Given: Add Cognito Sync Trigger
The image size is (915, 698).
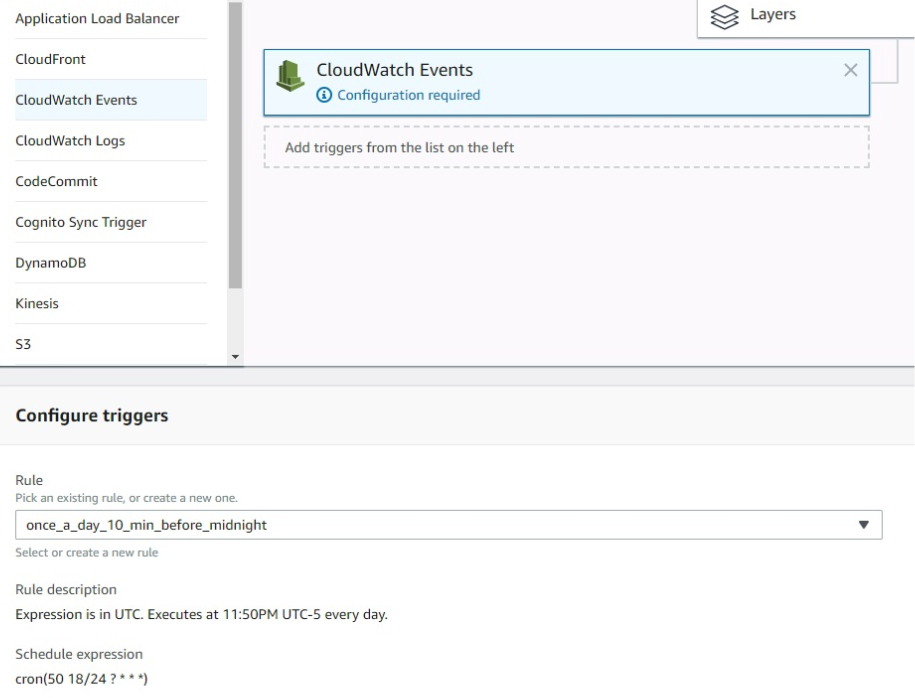Looking at the screenshot, I should pyautogui.click(x=111, y=222).
